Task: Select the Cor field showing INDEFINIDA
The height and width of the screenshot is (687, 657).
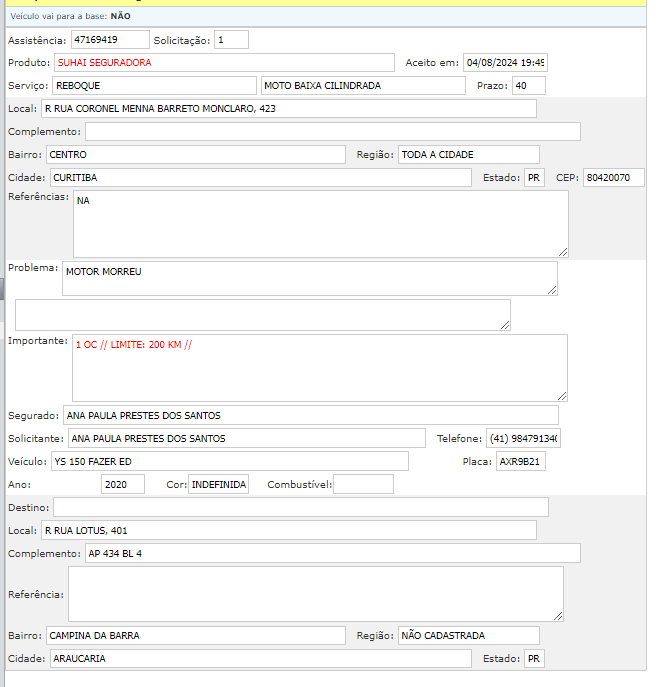Action: click(x=218, y=485)
